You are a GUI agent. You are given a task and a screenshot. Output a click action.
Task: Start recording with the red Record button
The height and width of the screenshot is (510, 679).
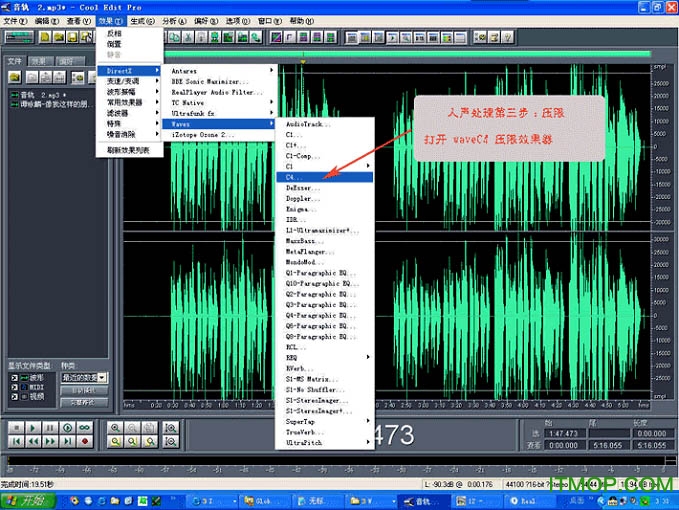pyautogui.click(x=85, y=441)
